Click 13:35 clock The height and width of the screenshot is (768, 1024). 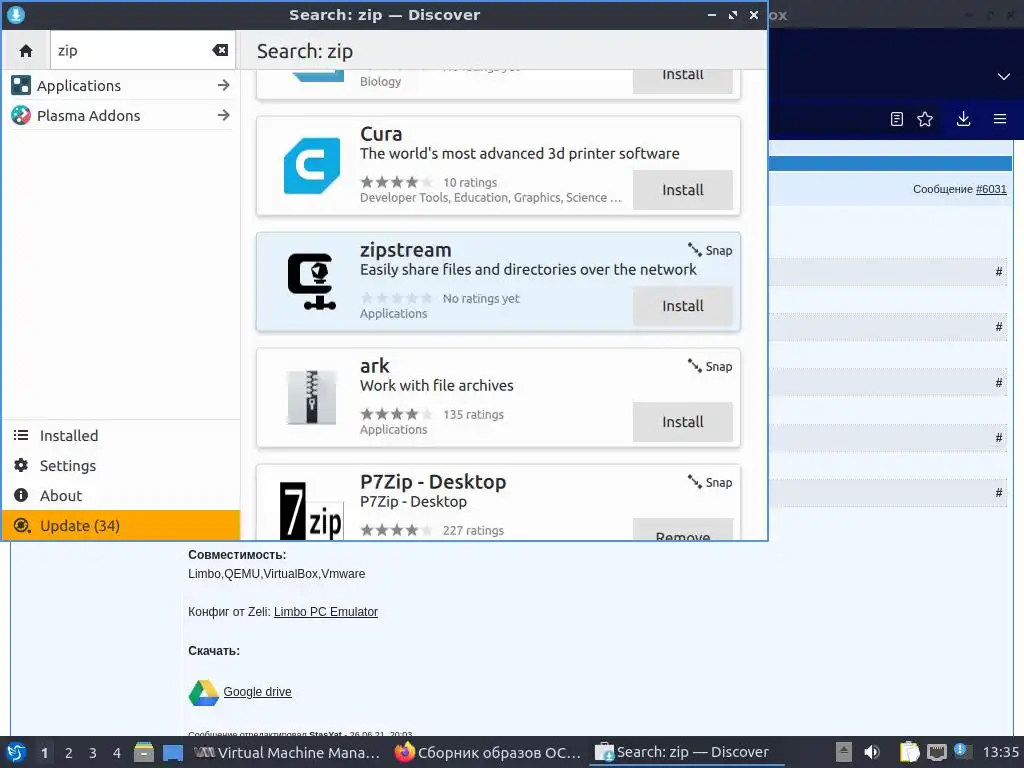point(1000,752)
